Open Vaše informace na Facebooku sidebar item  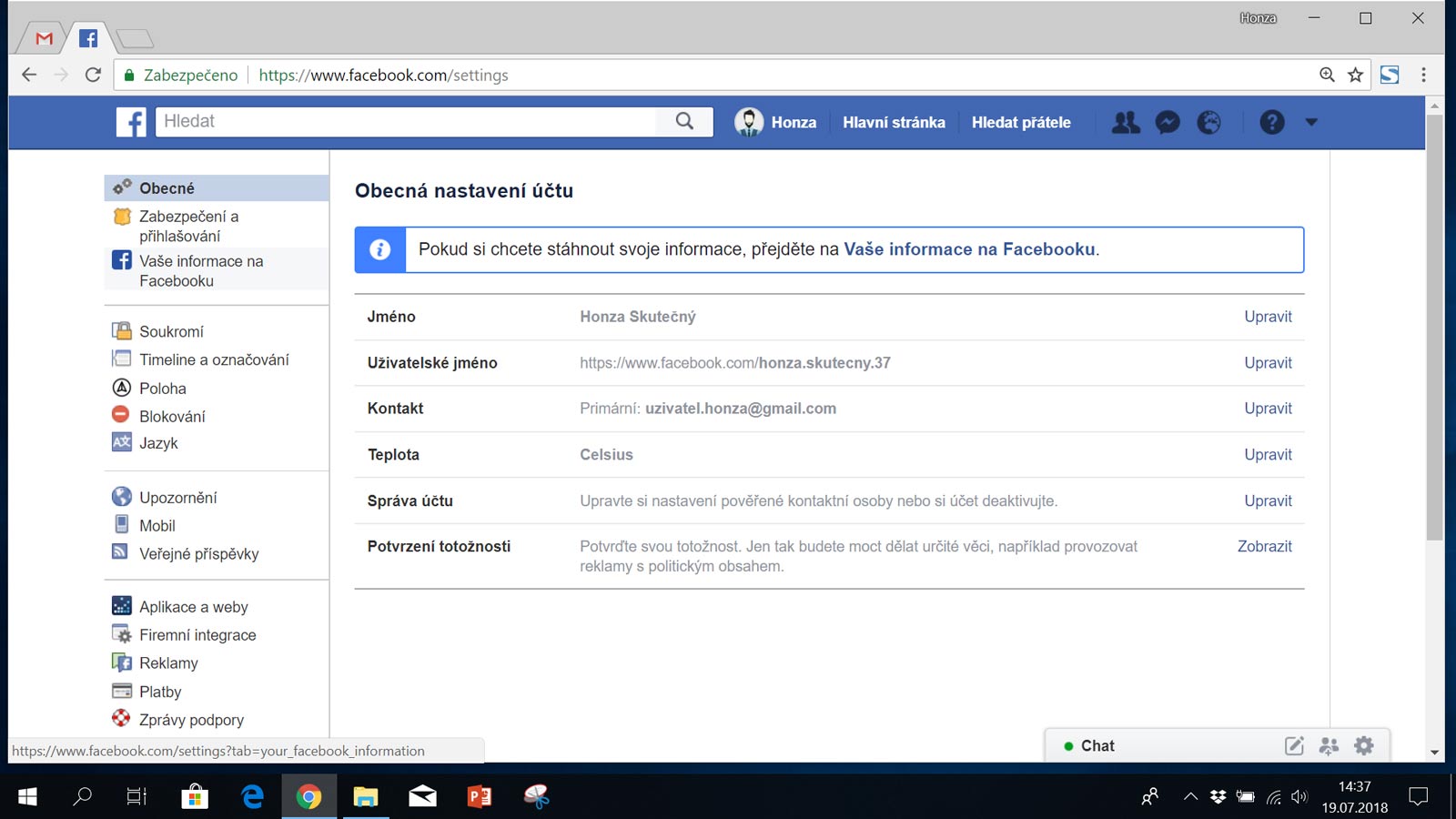coord(217,270)
